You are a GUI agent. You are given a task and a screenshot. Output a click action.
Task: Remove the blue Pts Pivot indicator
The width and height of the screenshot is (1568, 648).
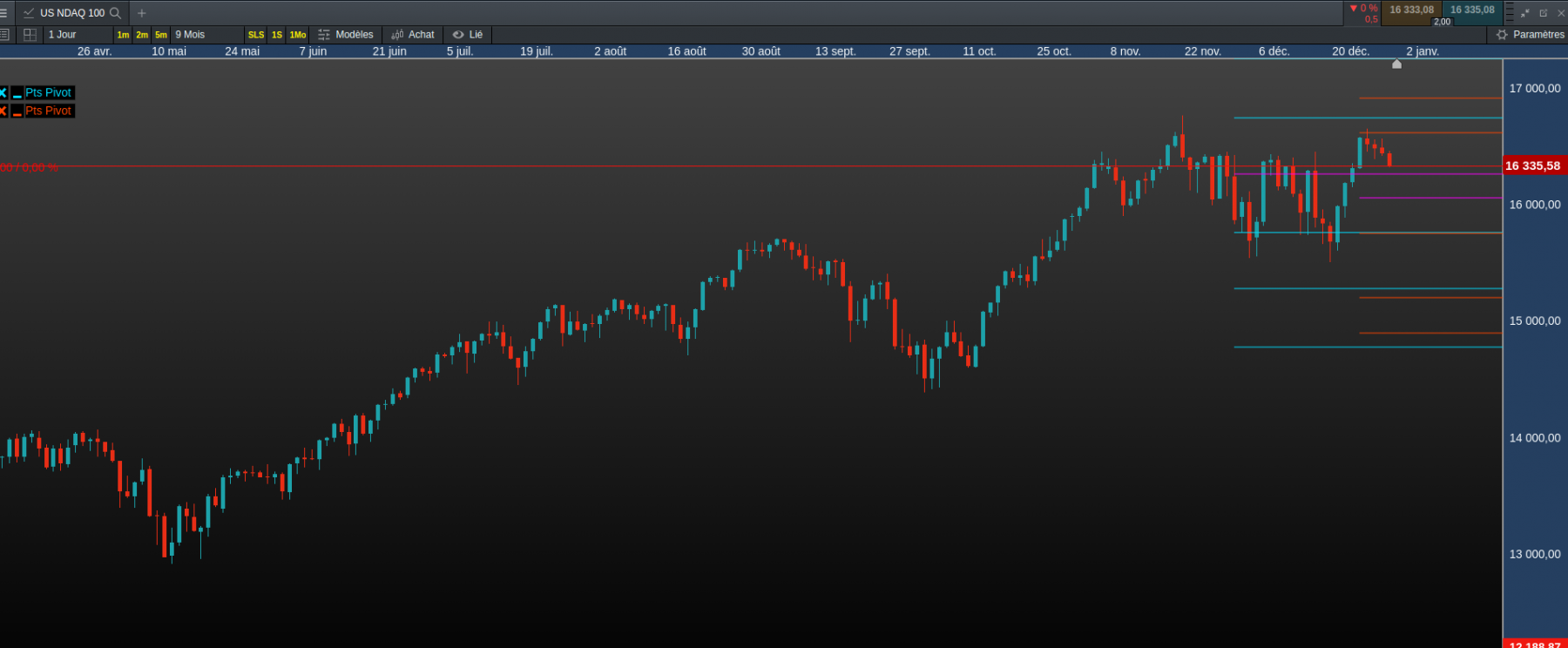[x=3, y=93]
